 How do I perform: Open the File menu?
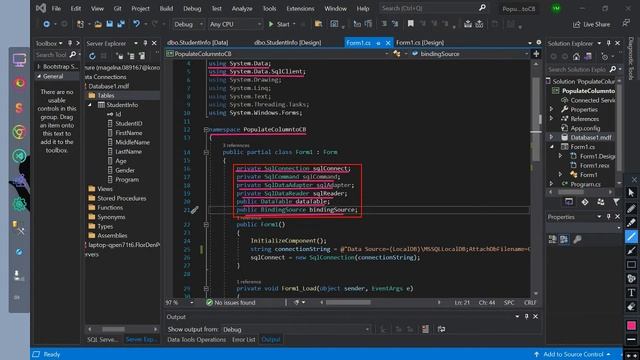coord(56,8)
